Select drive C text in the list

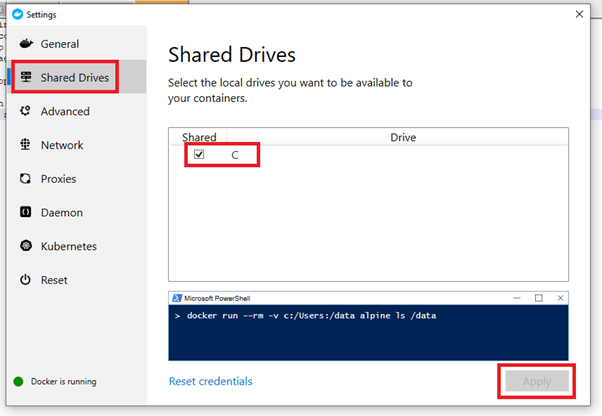coord(235,155)
